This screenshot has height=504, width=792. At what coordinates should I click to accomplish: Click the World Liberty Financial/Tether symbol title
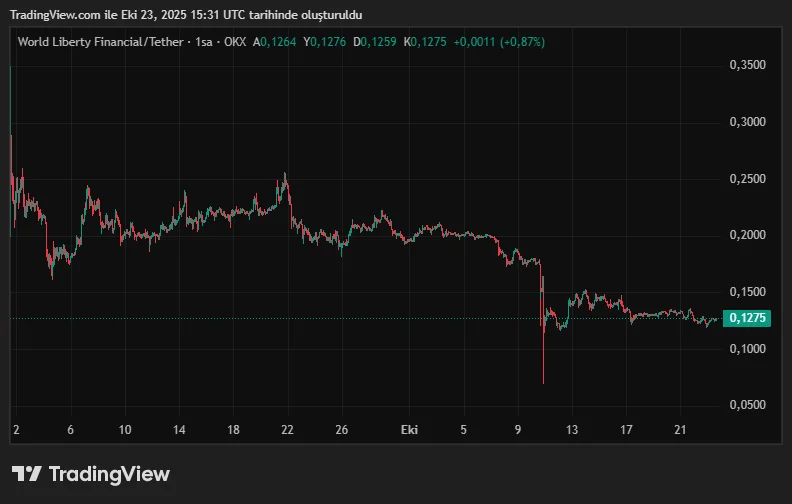click(x=100, y=42)
